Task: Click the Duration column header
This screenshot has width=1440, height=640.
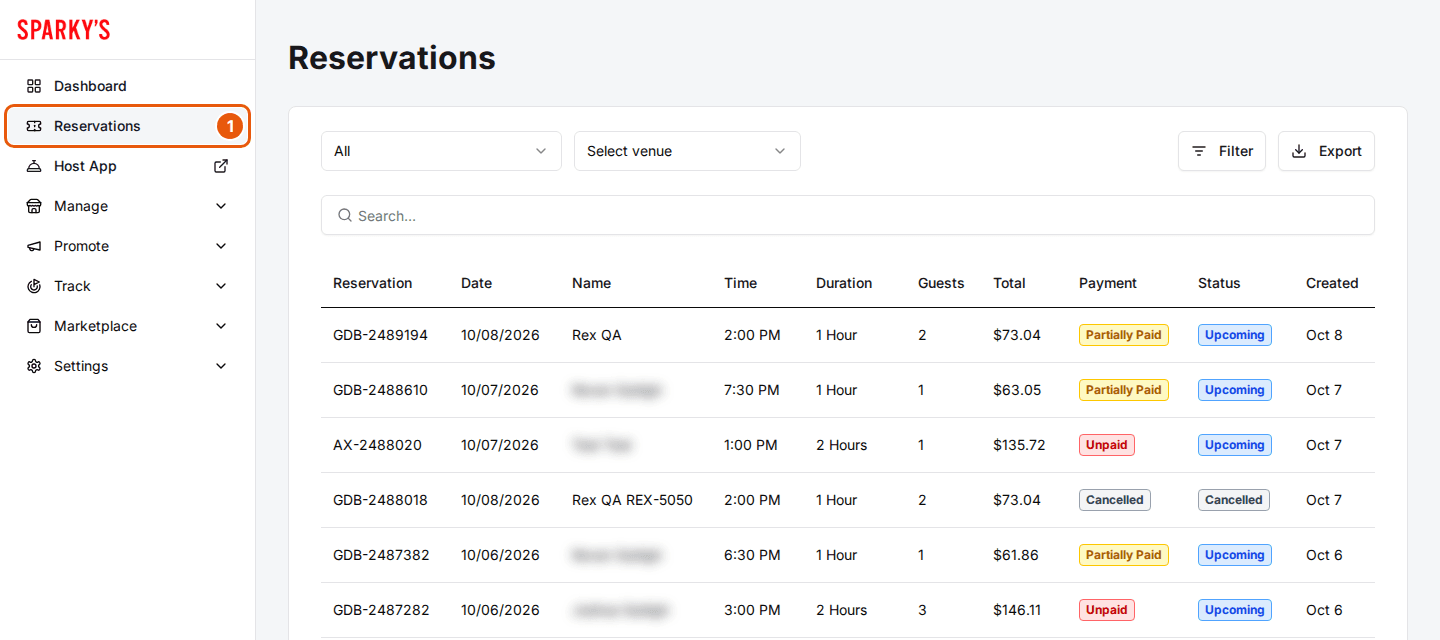Action: tap(844, 283)
